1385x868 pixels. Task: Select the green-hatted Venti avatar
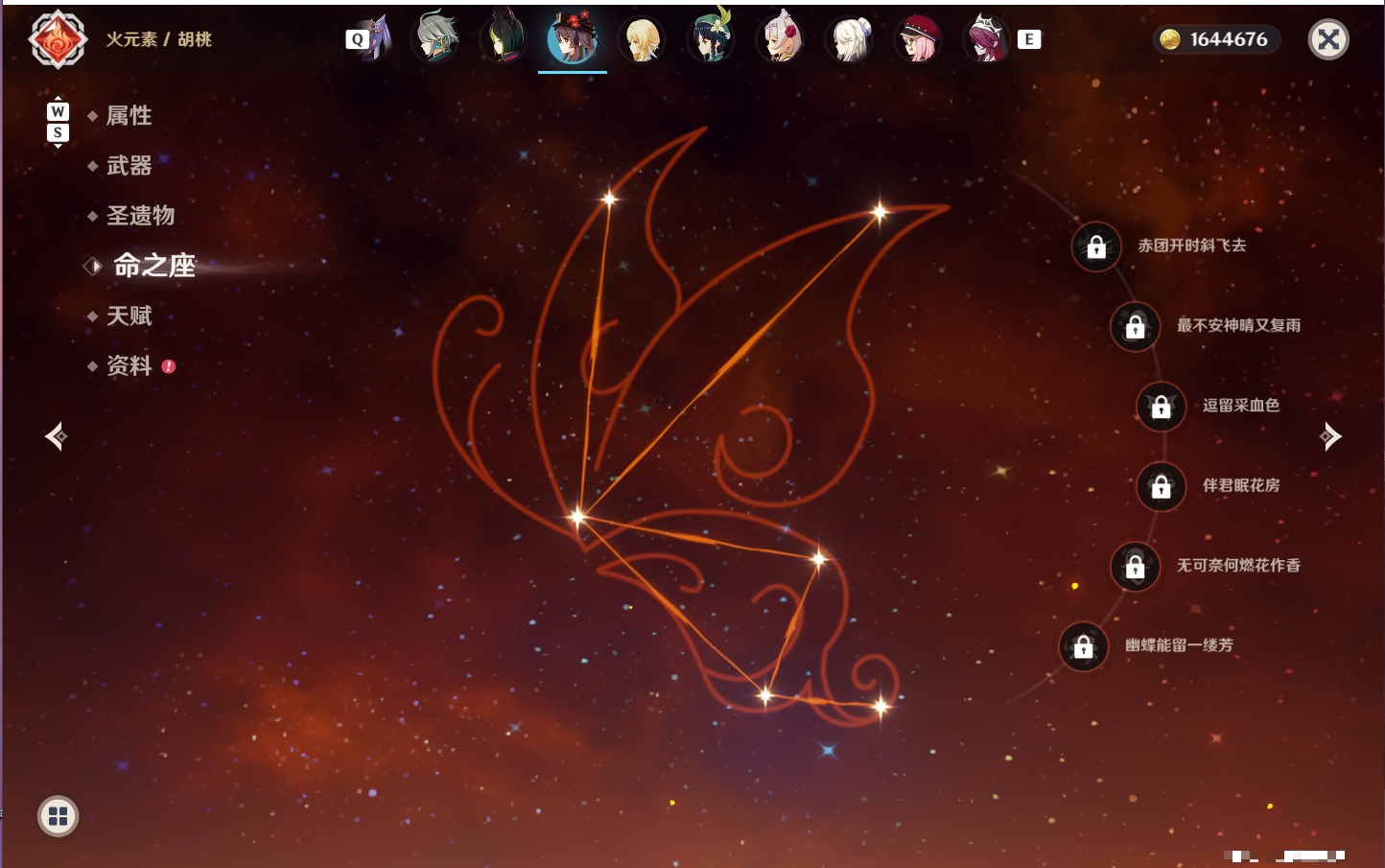point(711,38)
